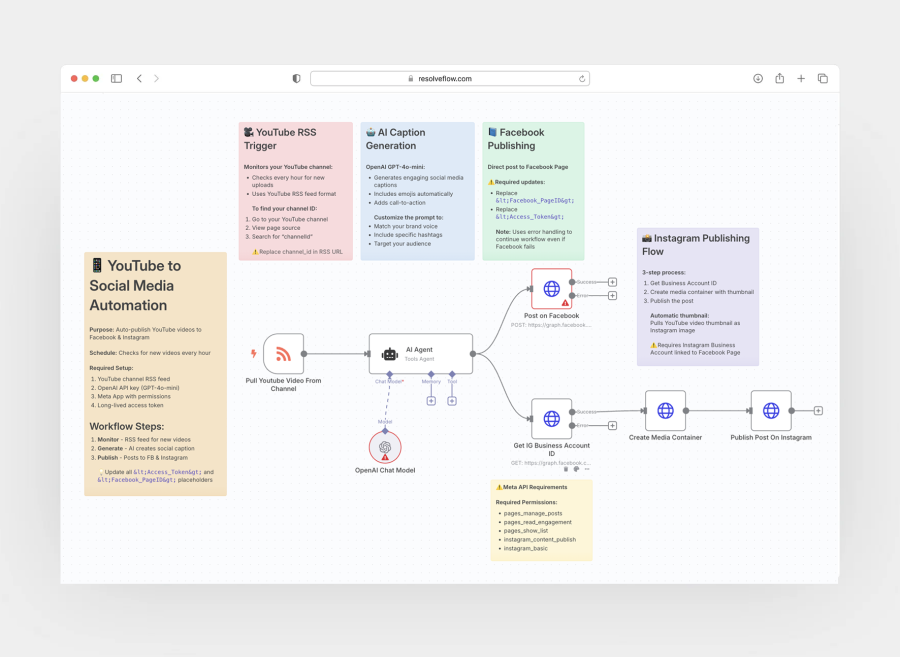Click the 'Pull Youtube Video From Channel' label
The image size is (900, 657).
pos(284,384)
